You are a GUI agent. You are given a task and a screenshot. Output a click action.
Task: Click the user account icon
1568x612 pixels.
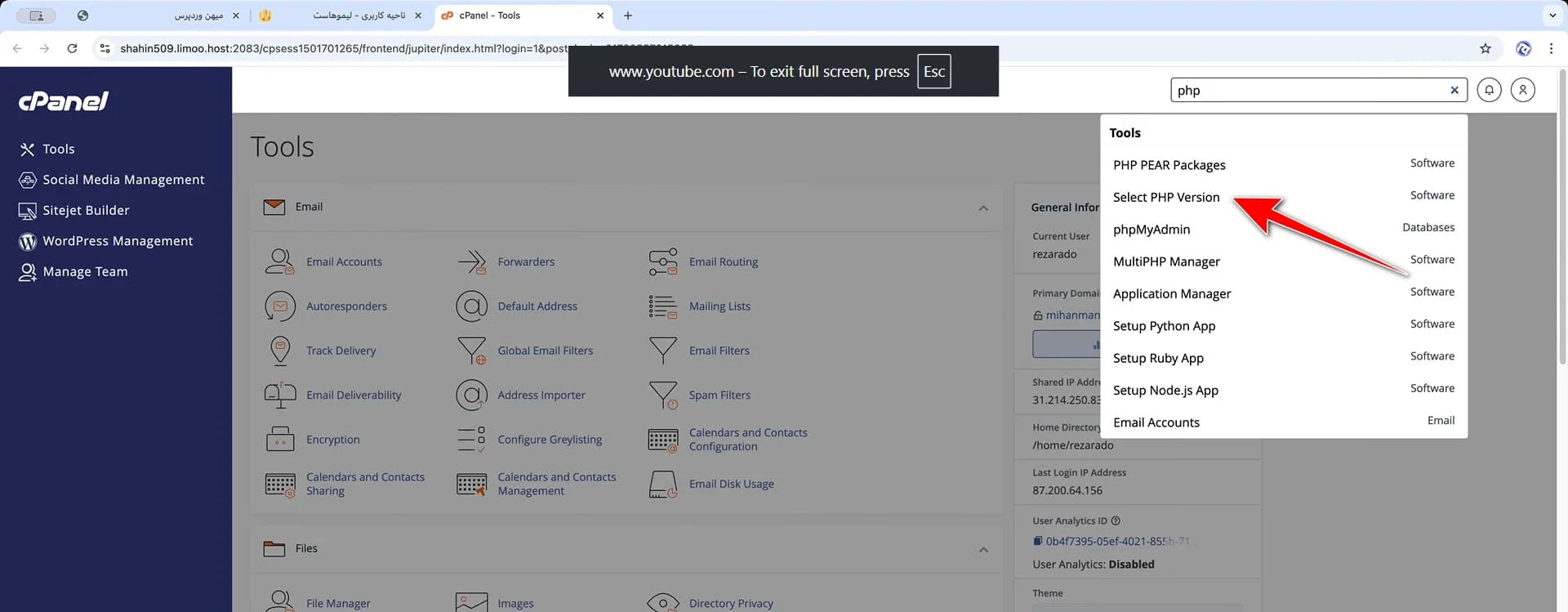point(1522,90)
